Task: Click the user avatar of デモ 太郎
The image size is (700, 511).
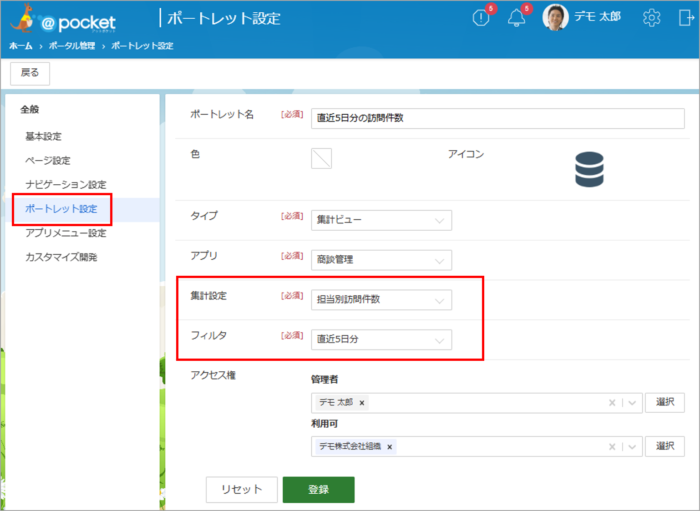Action: [555, 17]
